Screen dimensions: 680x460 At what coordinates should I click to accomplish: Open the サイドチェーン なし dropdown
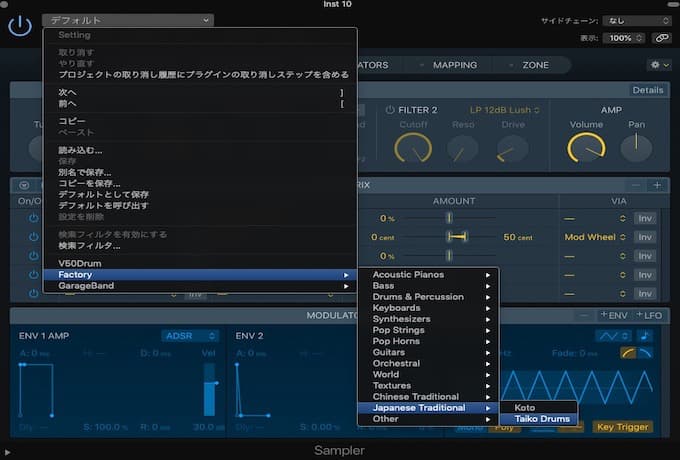(x=637, y=20)
